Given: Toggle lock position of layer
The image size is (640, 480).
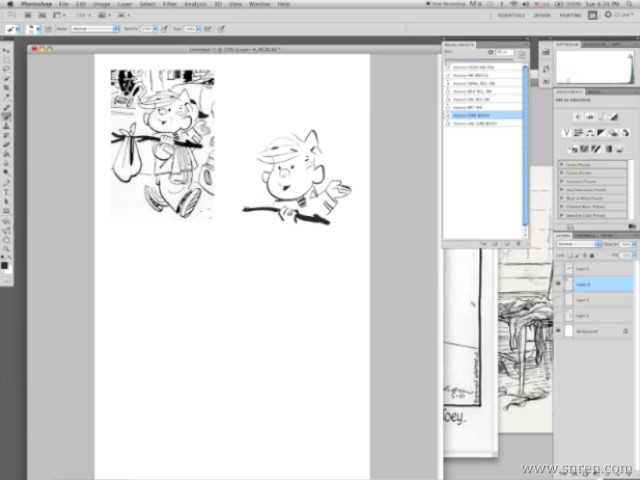Looking at the screenshot, I should click(x=585, y=256).
